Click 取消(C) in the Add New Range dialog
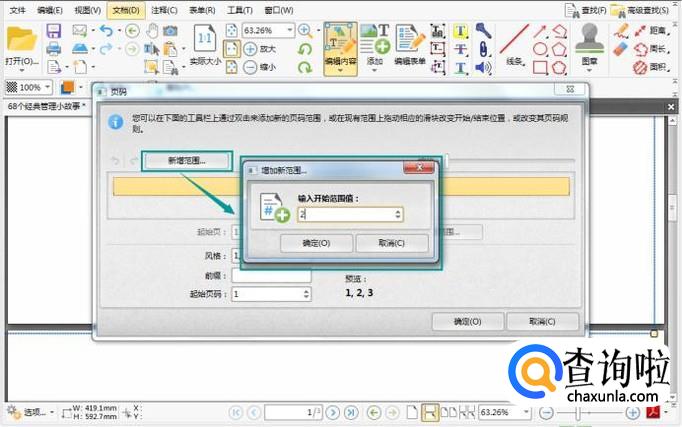The width and height of the screenshot is (682, 427). click(391, 243)
